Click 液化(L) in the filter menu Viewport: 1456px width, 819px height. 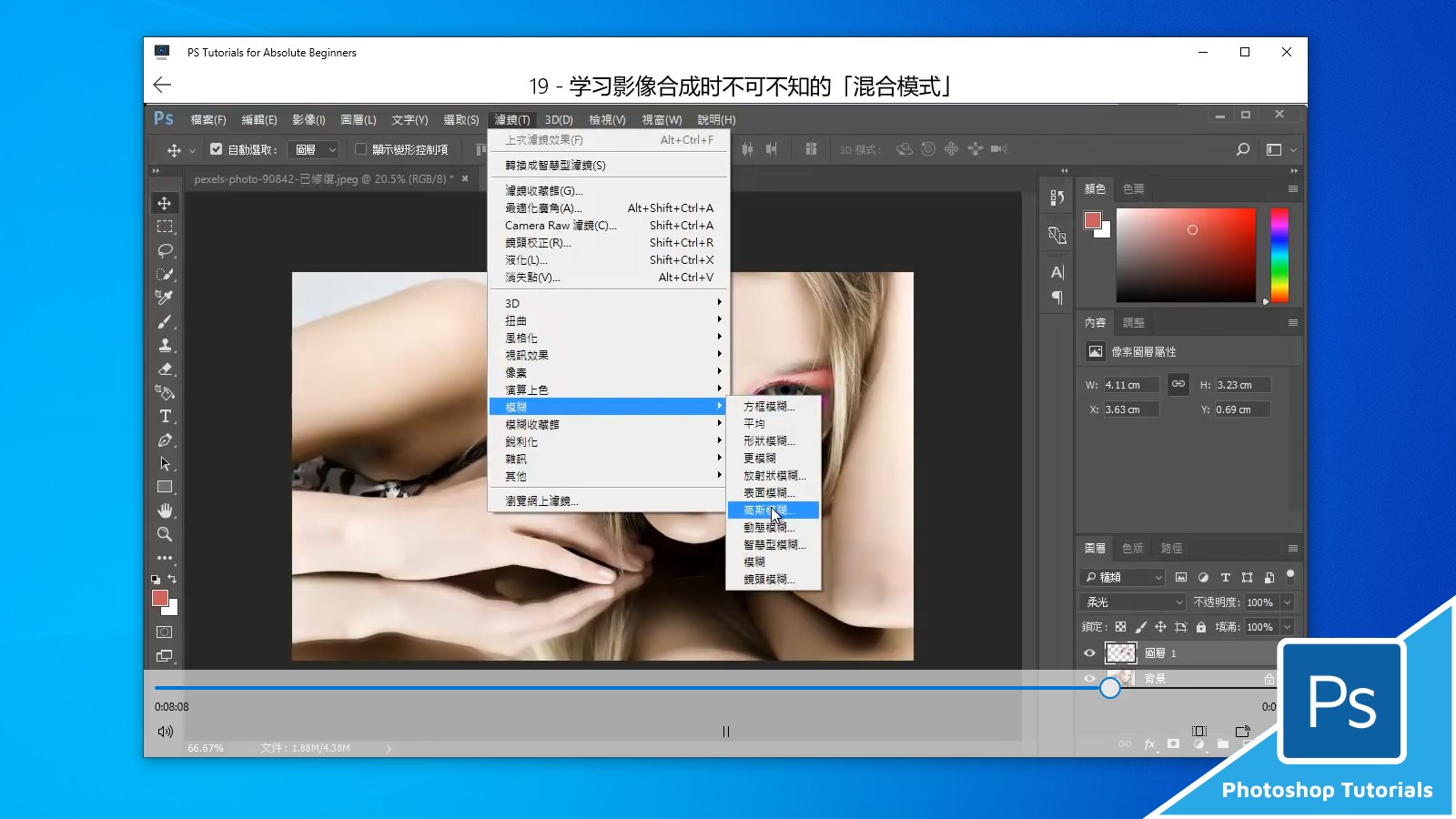click(609, 260)
